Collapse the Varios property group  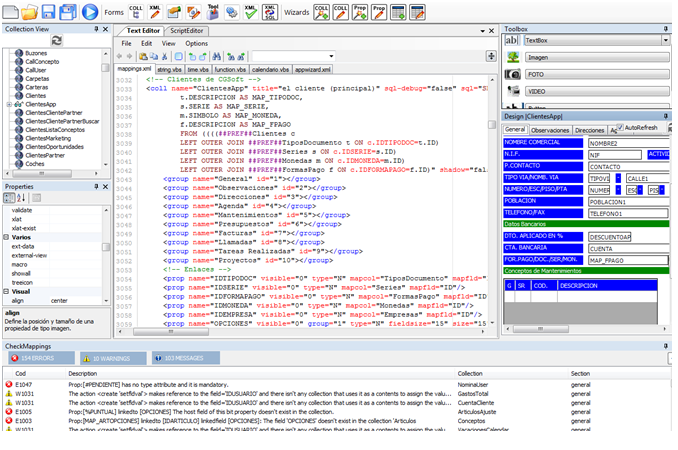6,237
